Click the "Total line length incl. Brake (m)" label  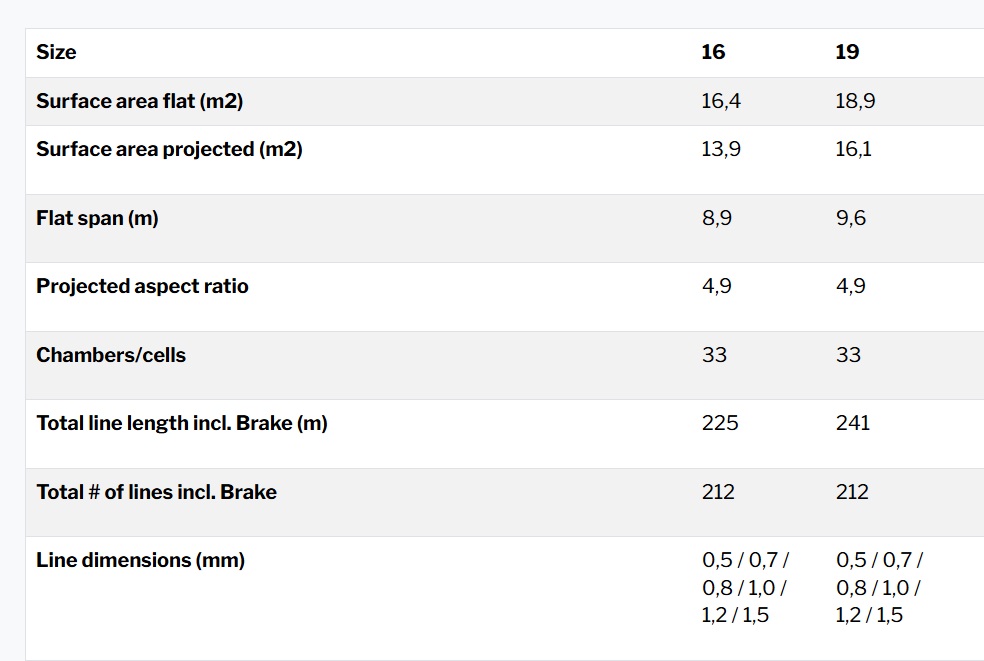click(x=182, y=423)
